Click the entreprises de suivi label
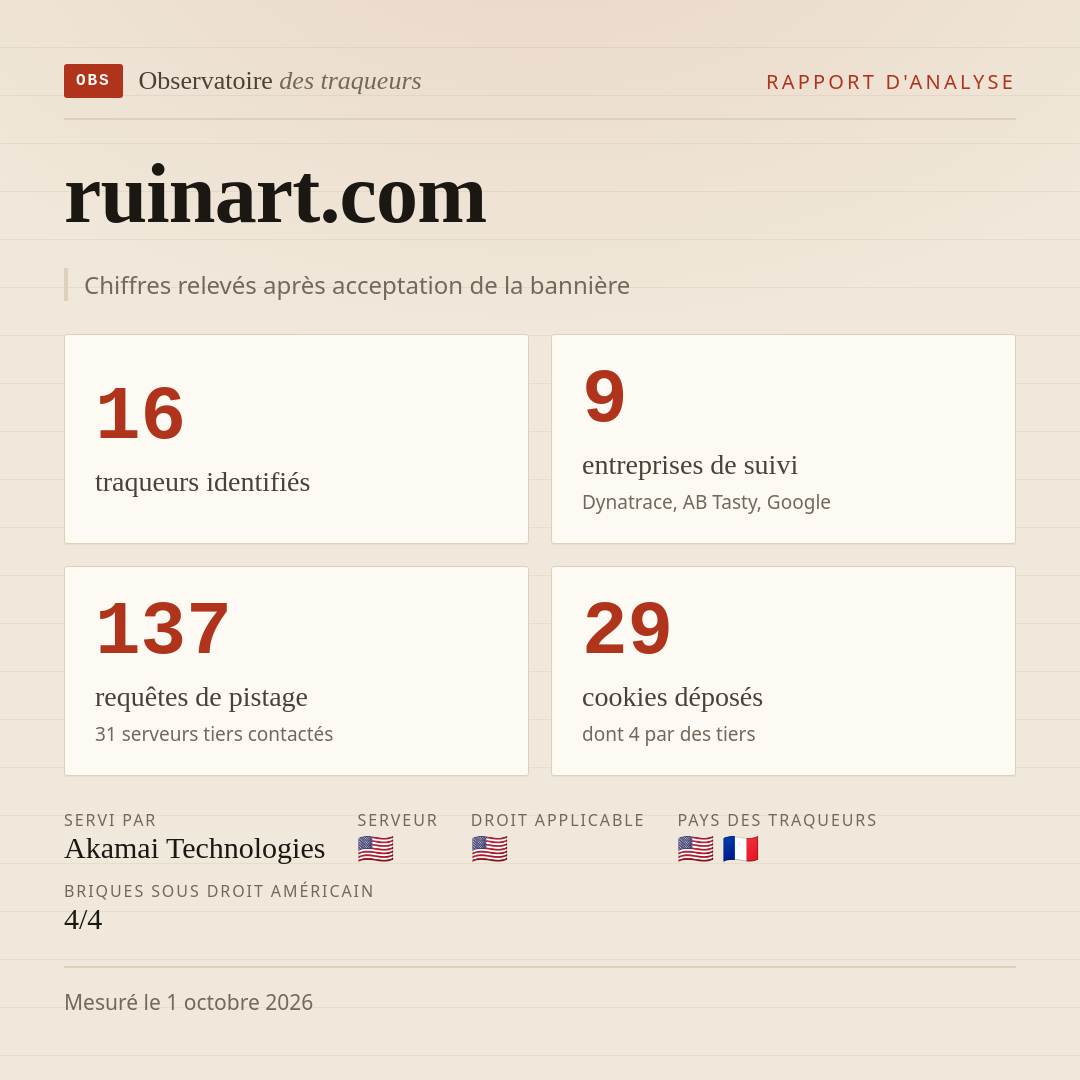The height and width of the screenshot is (1080, 1080). [689, 465]
